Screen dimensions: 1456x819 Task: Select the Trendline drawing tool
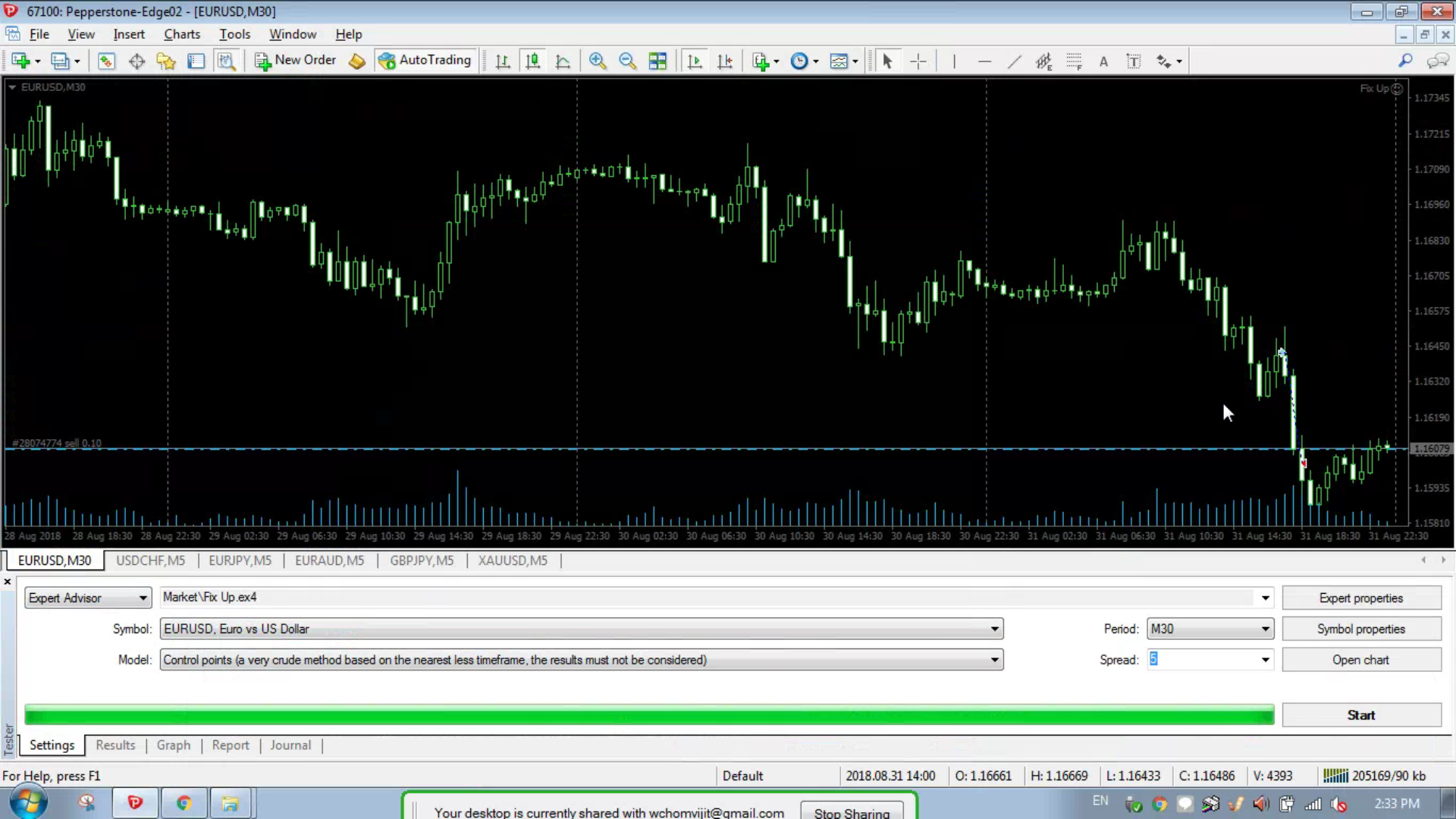pos(1014,61)
